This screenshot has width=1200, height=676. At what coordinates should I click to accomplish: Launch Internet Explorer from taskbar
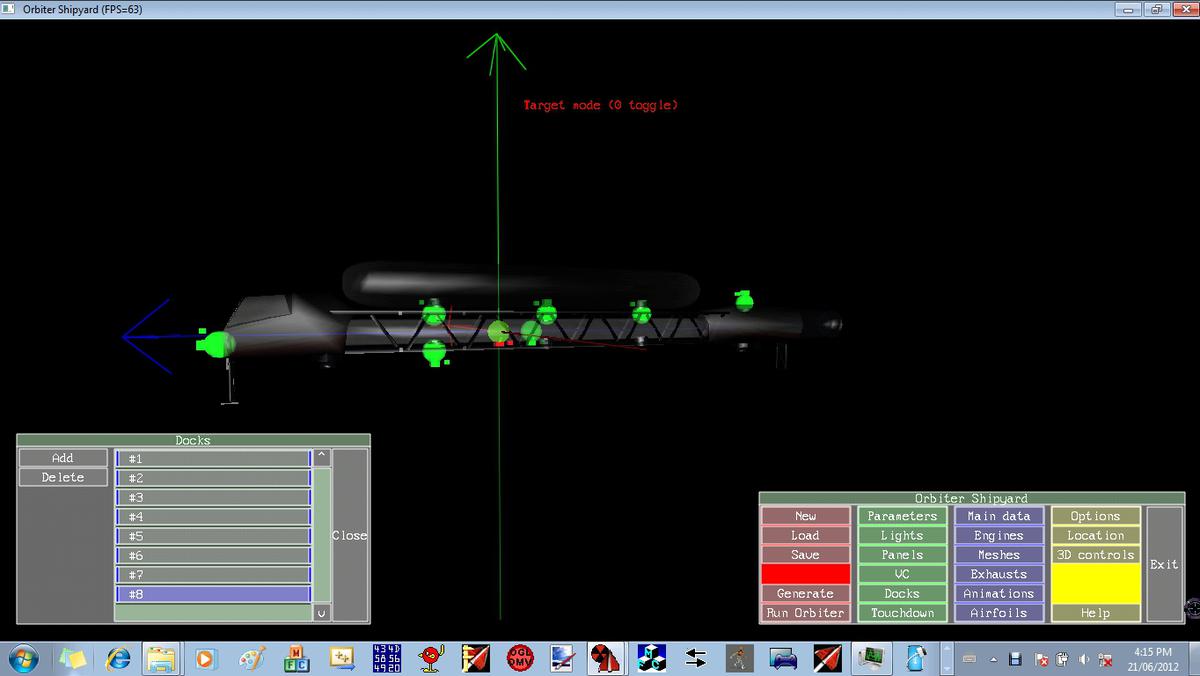click(118, 658)
